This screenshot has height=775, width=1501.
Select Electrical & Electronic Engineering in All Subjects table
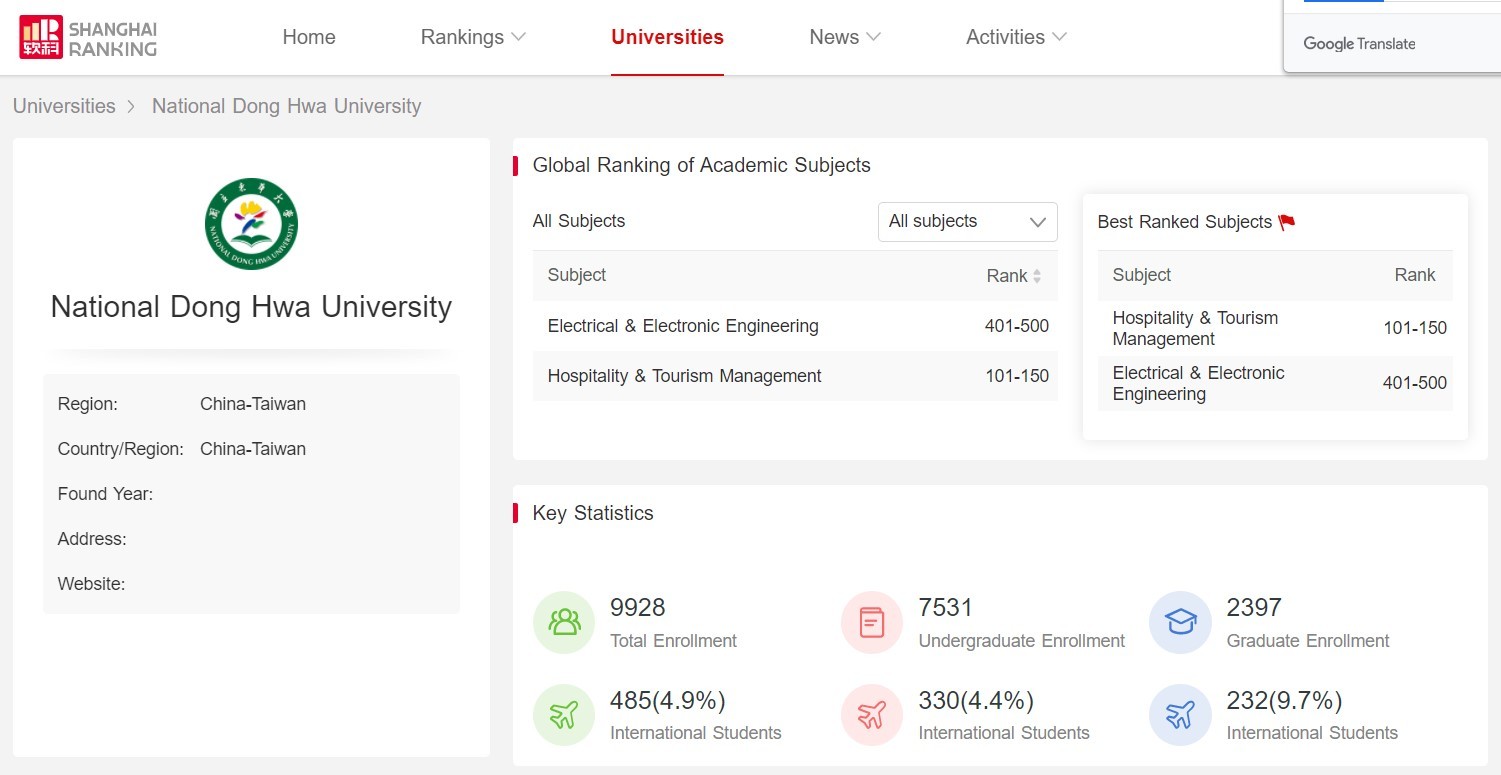[x=683, y=326]
